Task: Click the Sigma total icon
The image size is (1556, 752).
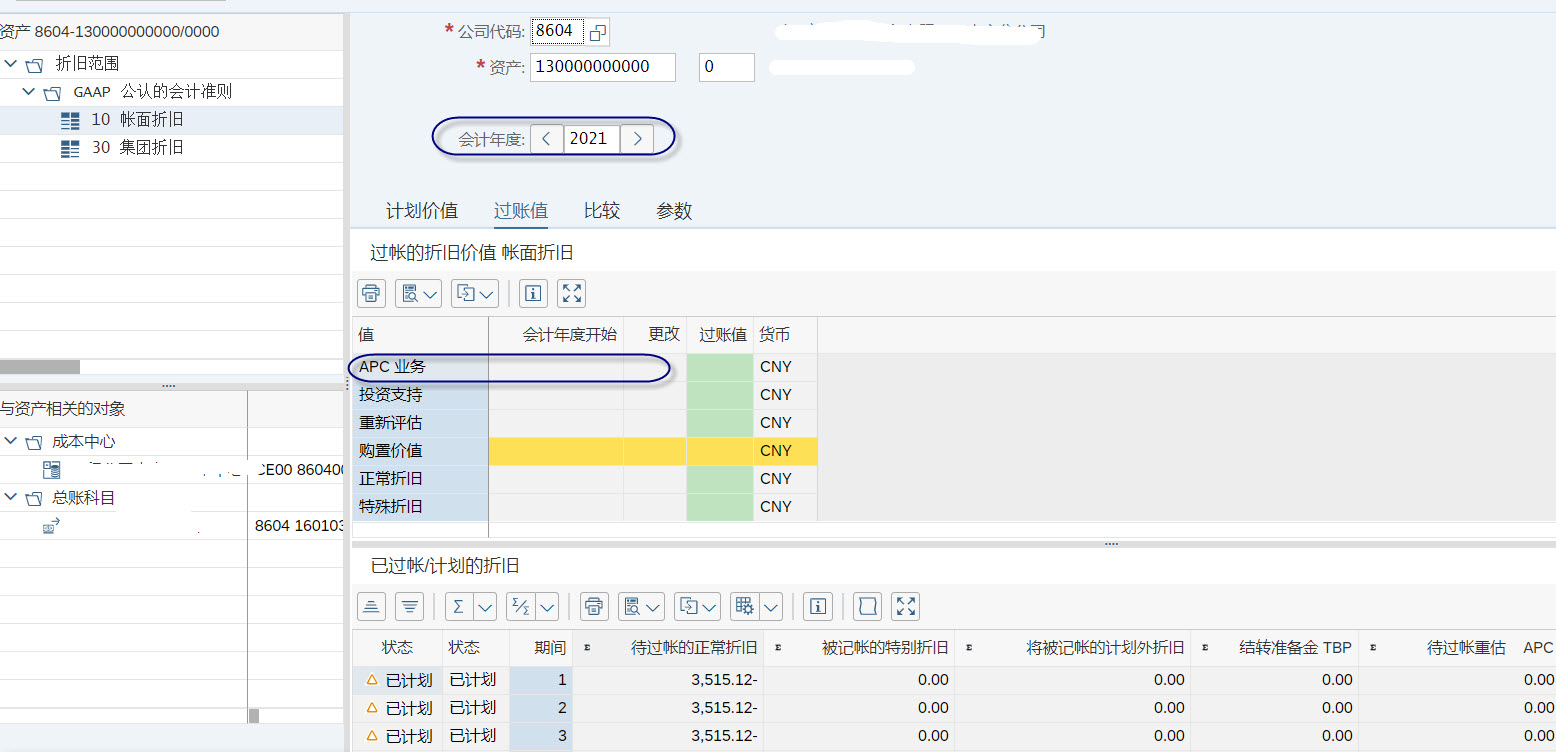Action: click(459, 606)
